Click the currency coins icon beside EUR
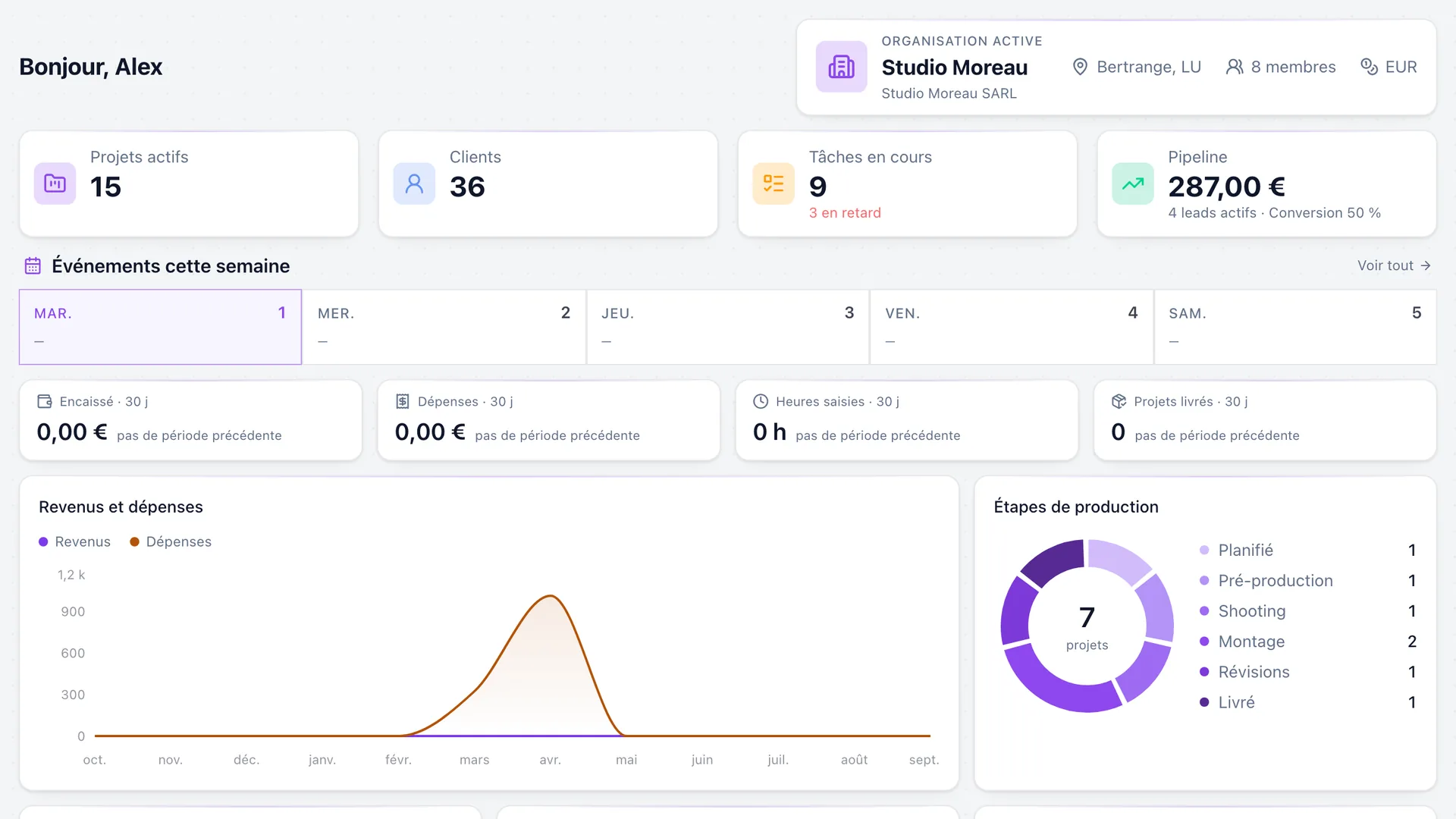This screenshot has width=1456, height=819. coord(1369,67)
